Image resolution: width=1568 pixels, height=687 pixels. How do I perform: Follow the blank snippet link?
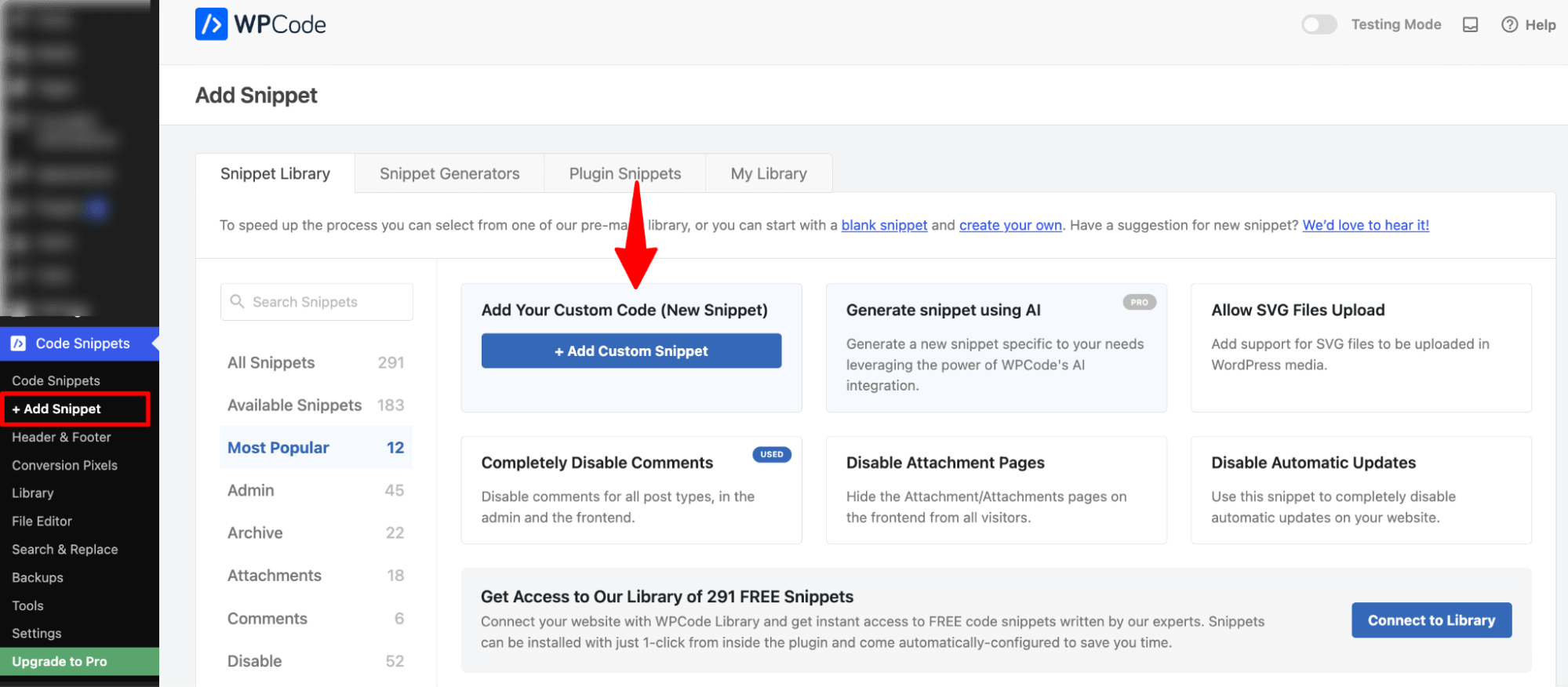tap(884, 225)
